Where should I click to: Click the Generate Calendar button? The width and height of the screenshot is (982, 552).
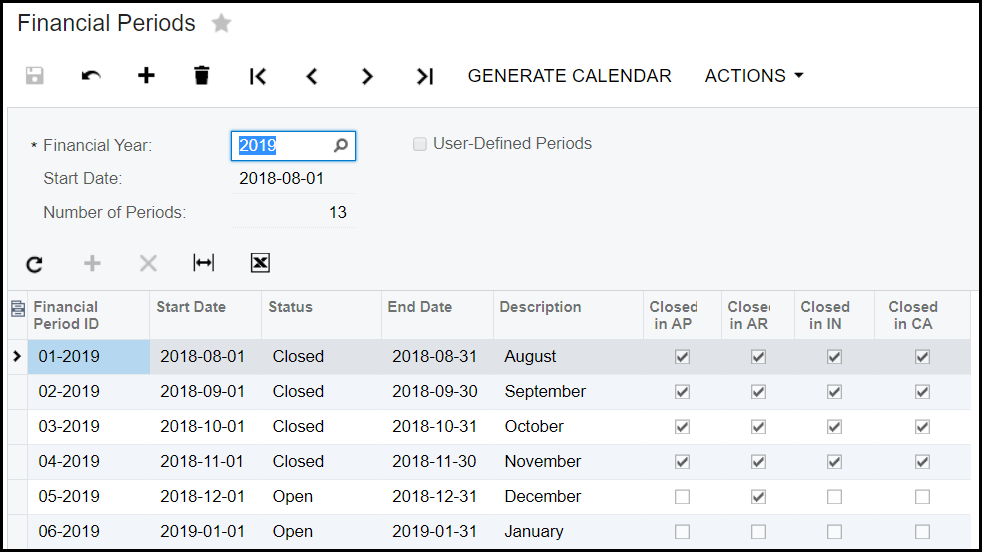pos(569,76)
